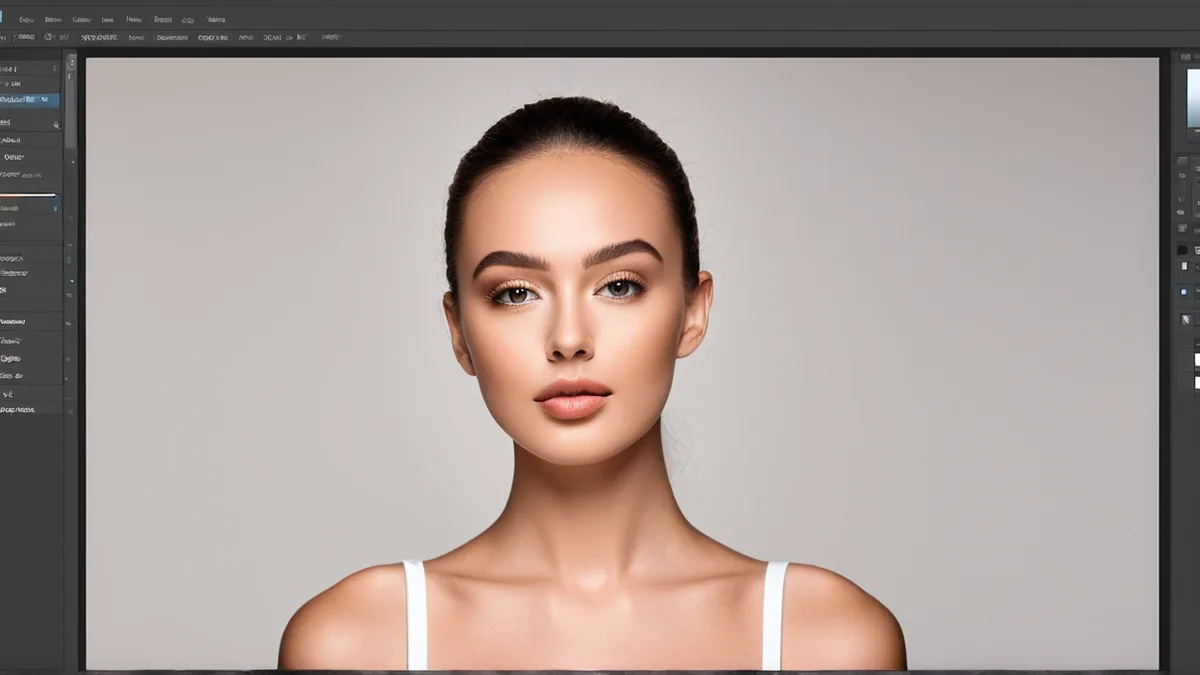Click the orange-to-white slider bar in left panel
The height and width of the screenshot is (675, 1200).
coord(28,194)
